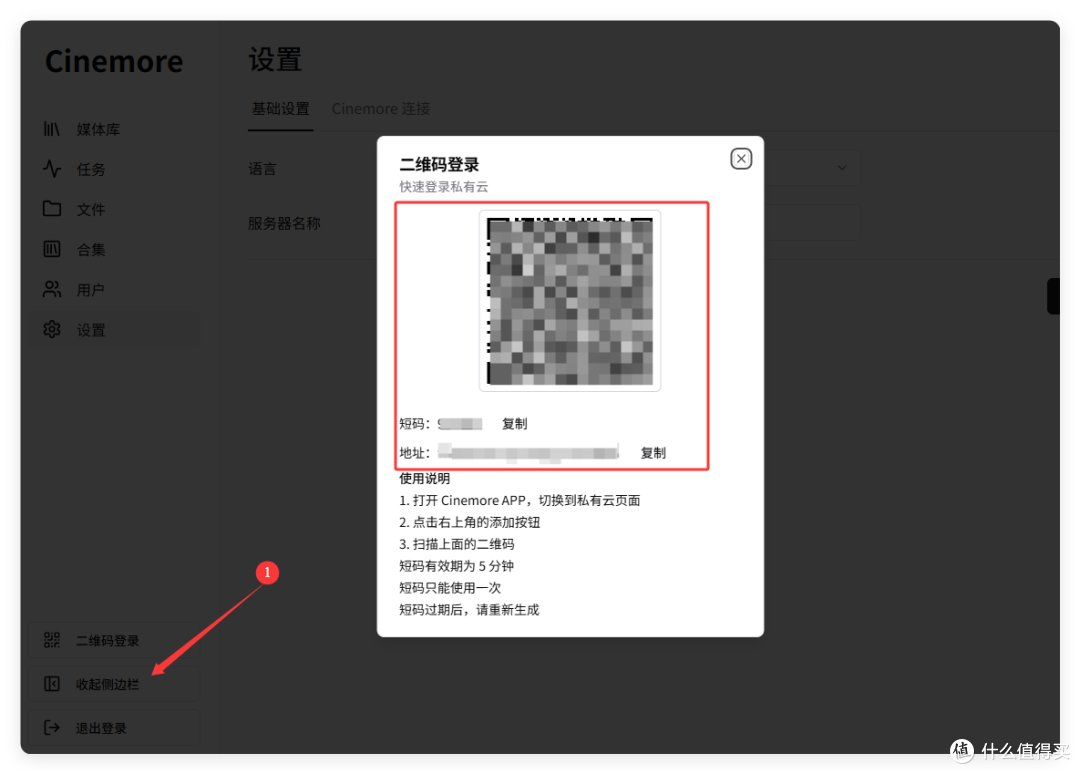Click the QR code login icon
The image size is (1080, 774).
52,640
